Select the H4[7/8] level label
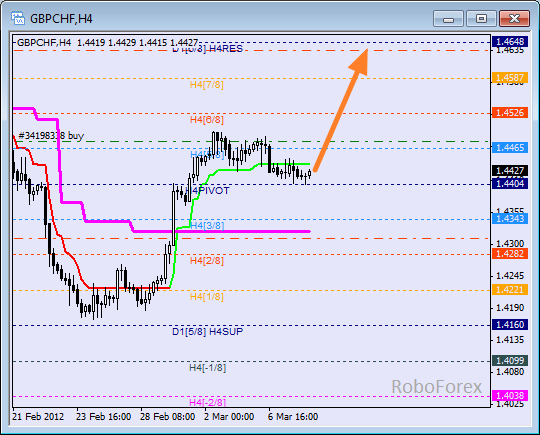Viewport: 540px width, 435px height. [207, 84]
